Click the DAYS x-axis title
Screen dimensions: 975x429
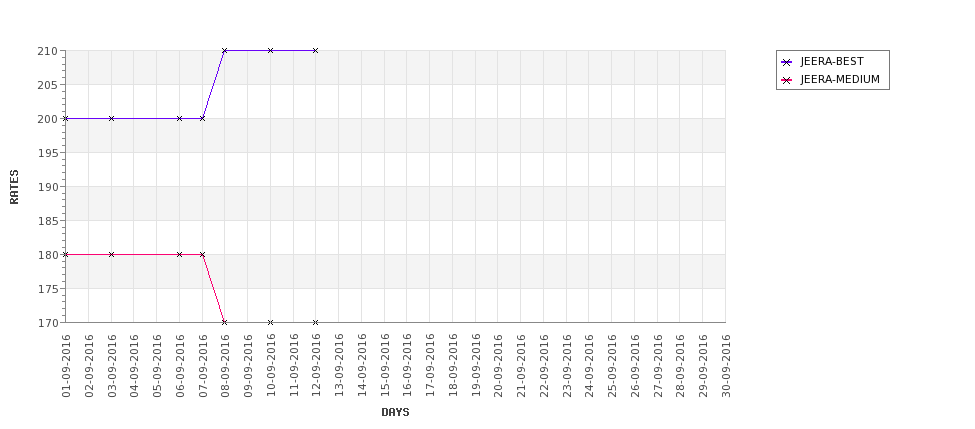(395, 412)
